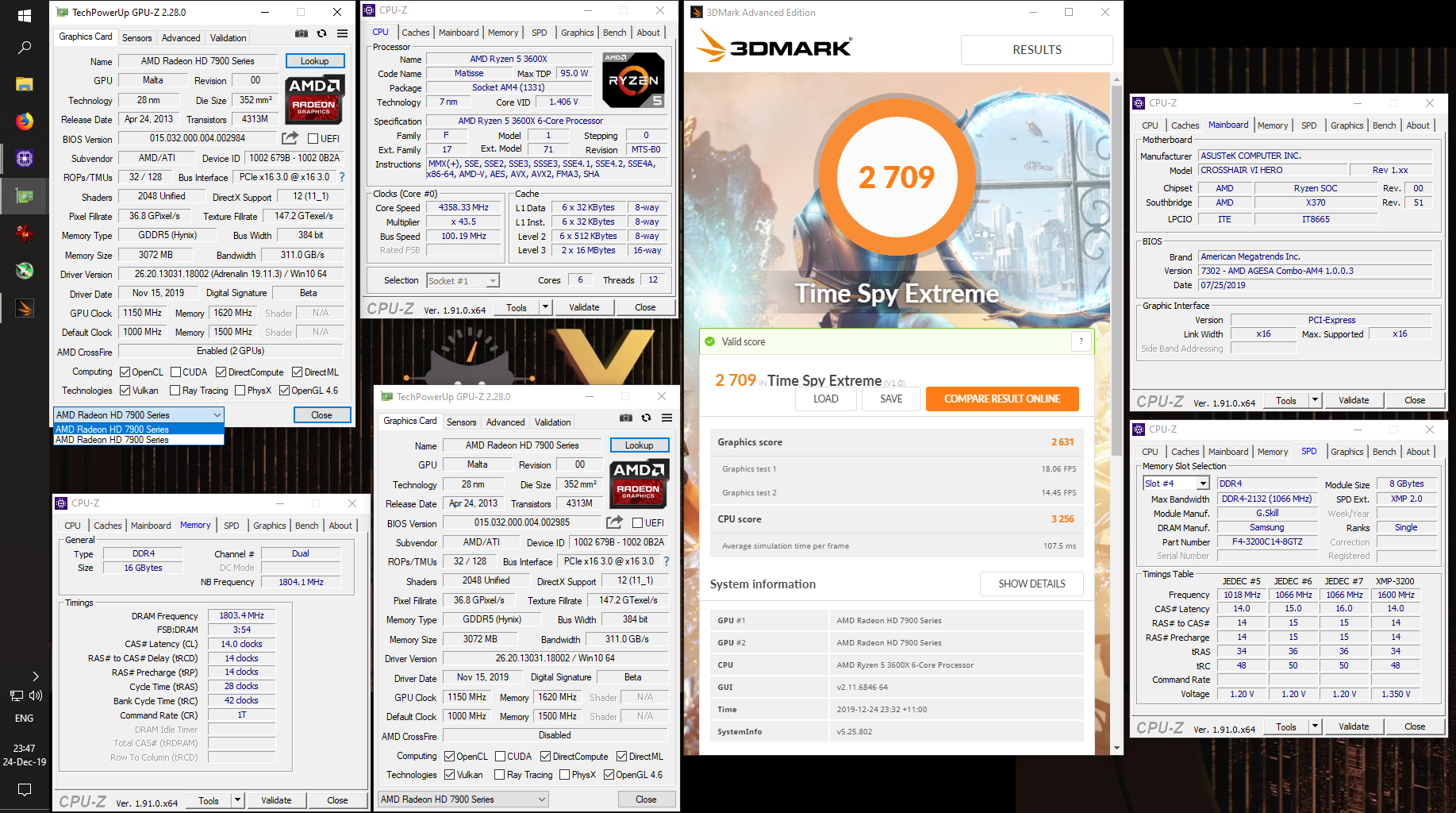
Task: Click 3DMark scrollbar down arrow
Action: click(1116, 748)
